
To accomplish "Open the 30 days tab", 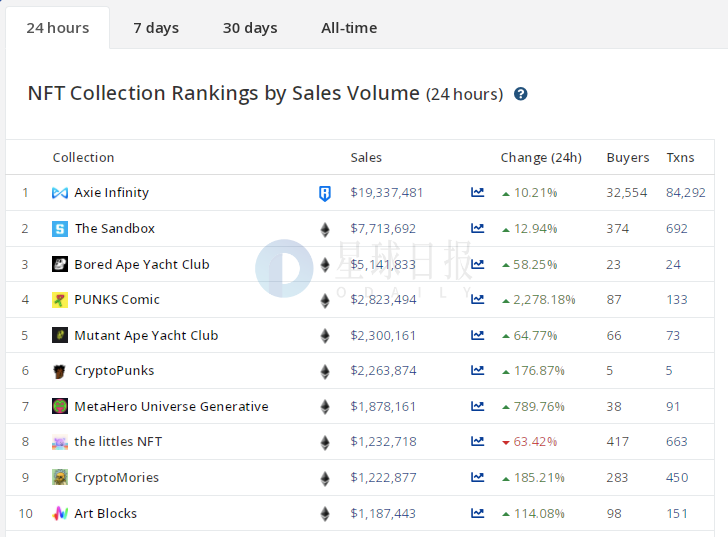I will click(x=250, y=28).
